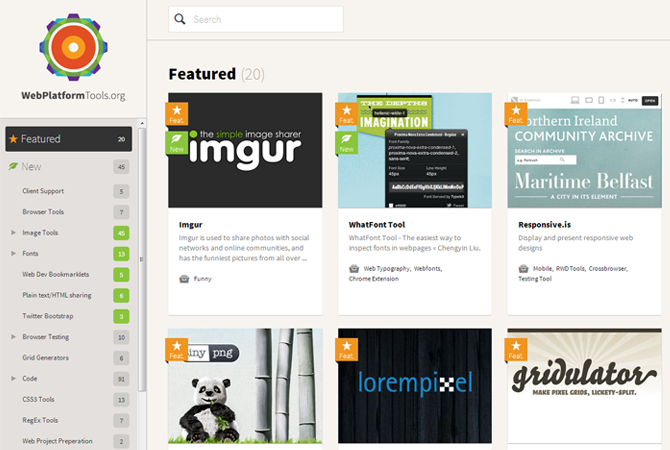Screen dimensions: 670x450
Task: Click the WebPlatformTools.org logo
Action: 73,57
